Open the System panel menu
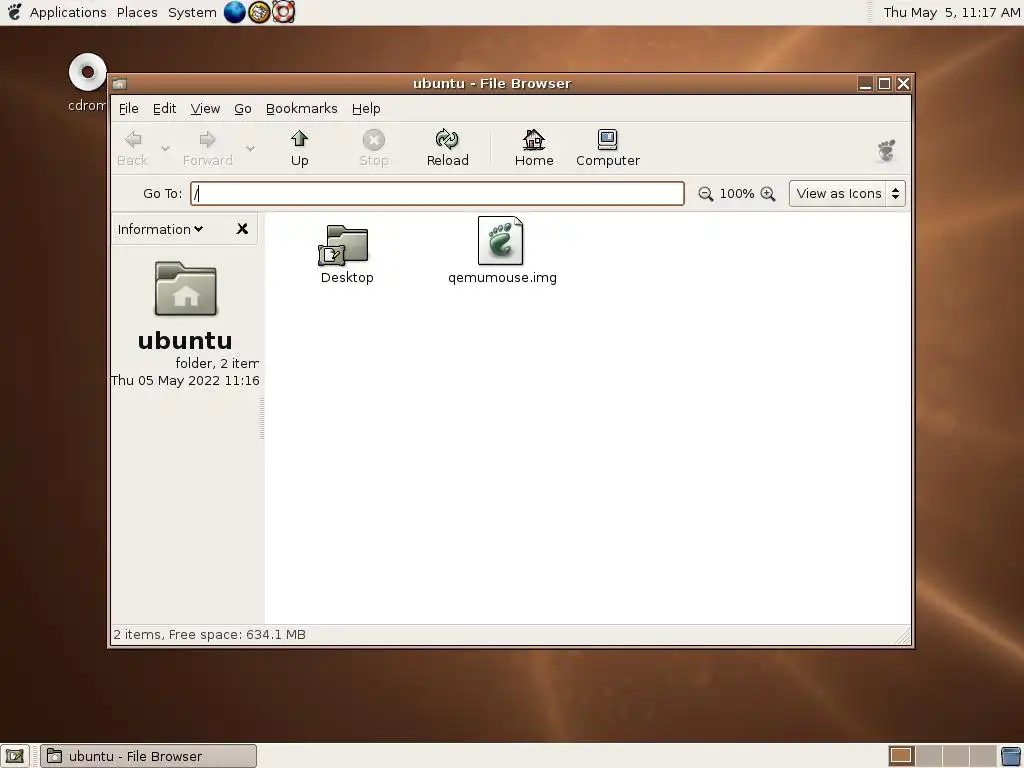This screenshot has width=1024, height=768. [x=192, y=12]
